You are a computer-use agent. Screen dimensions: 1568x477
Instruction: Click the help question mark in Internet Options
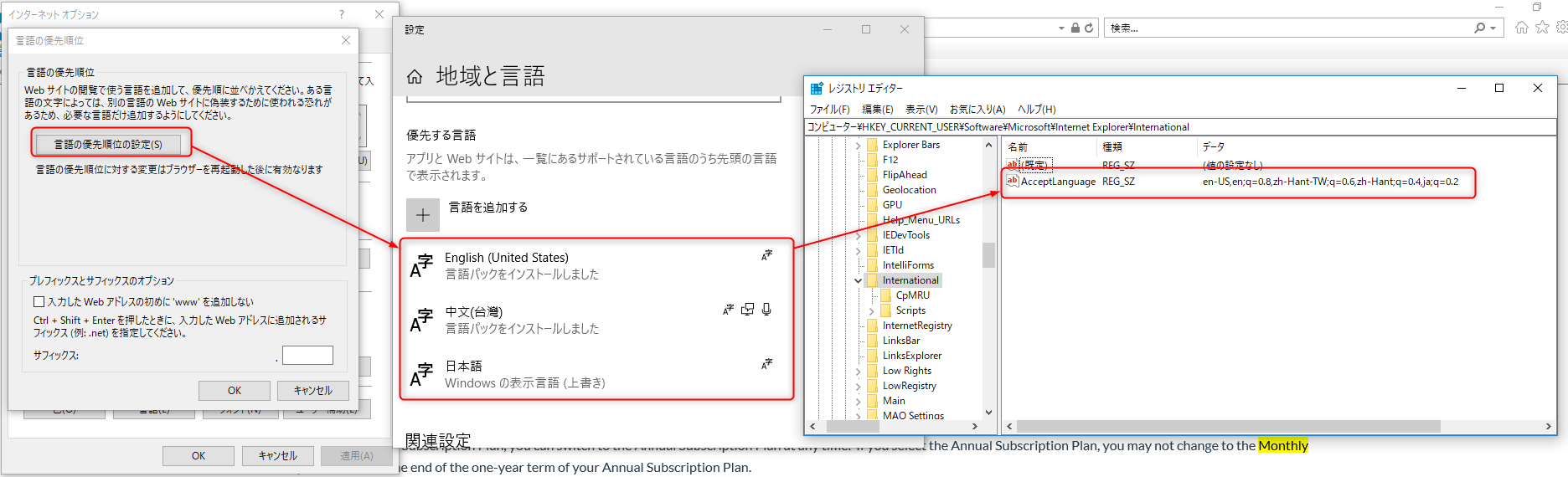pos(341,14)
